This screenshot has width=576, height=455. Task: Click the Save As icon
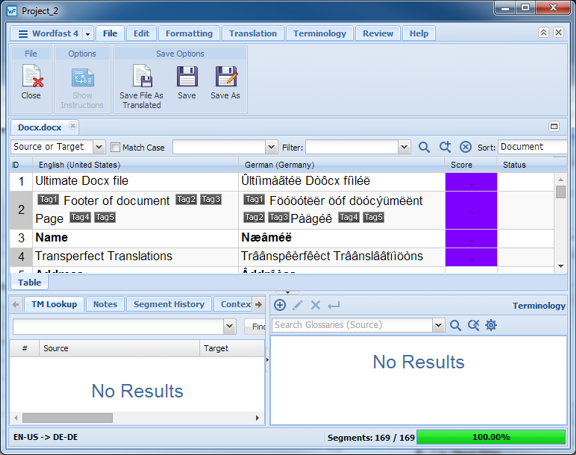(226, 76)
